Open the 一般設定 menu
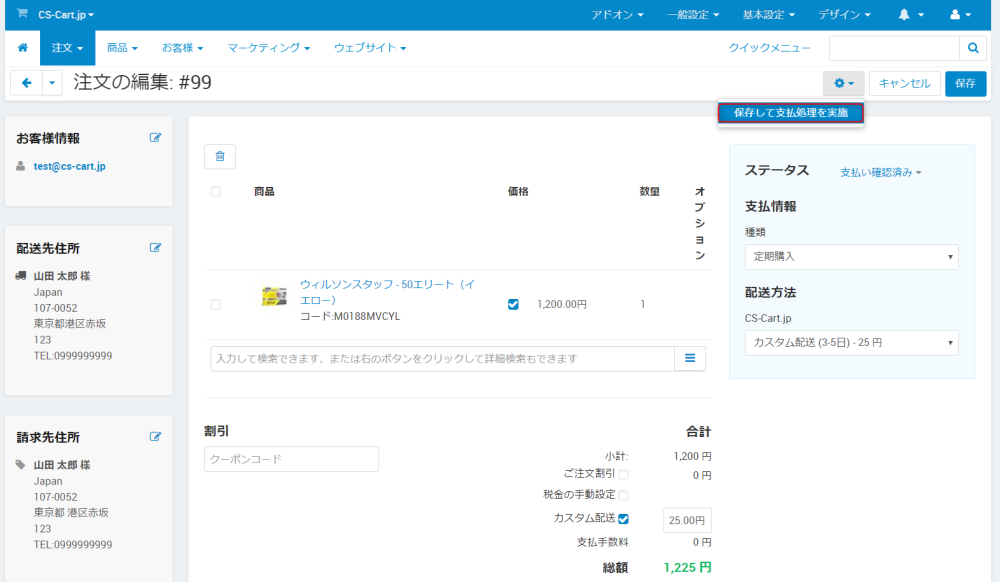 pyautogui.click(x=693, y=15)
